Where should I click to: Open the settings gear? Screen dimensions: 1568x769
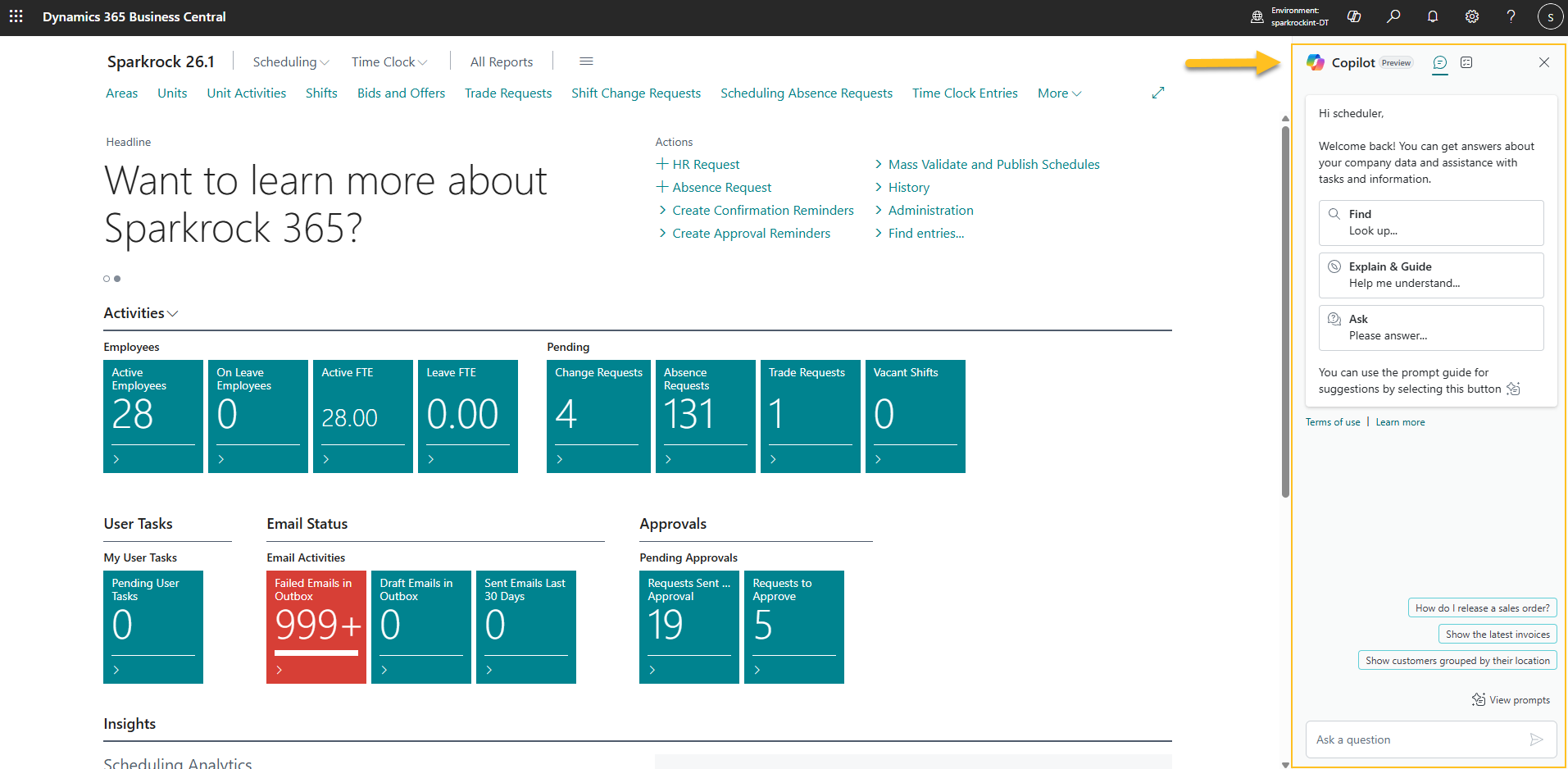(x=1472, y=16)
